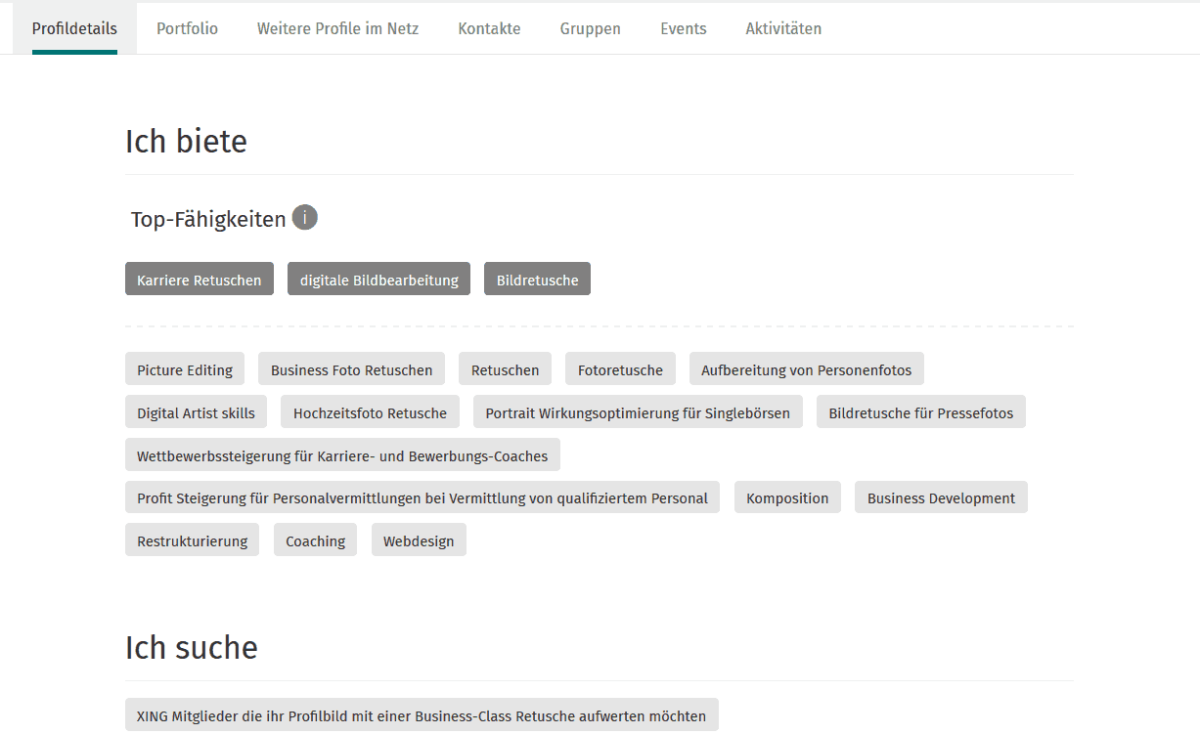Screen dimensions: 1200x734
Task: Click the Coaching skill tag
Action: point(315,540)
